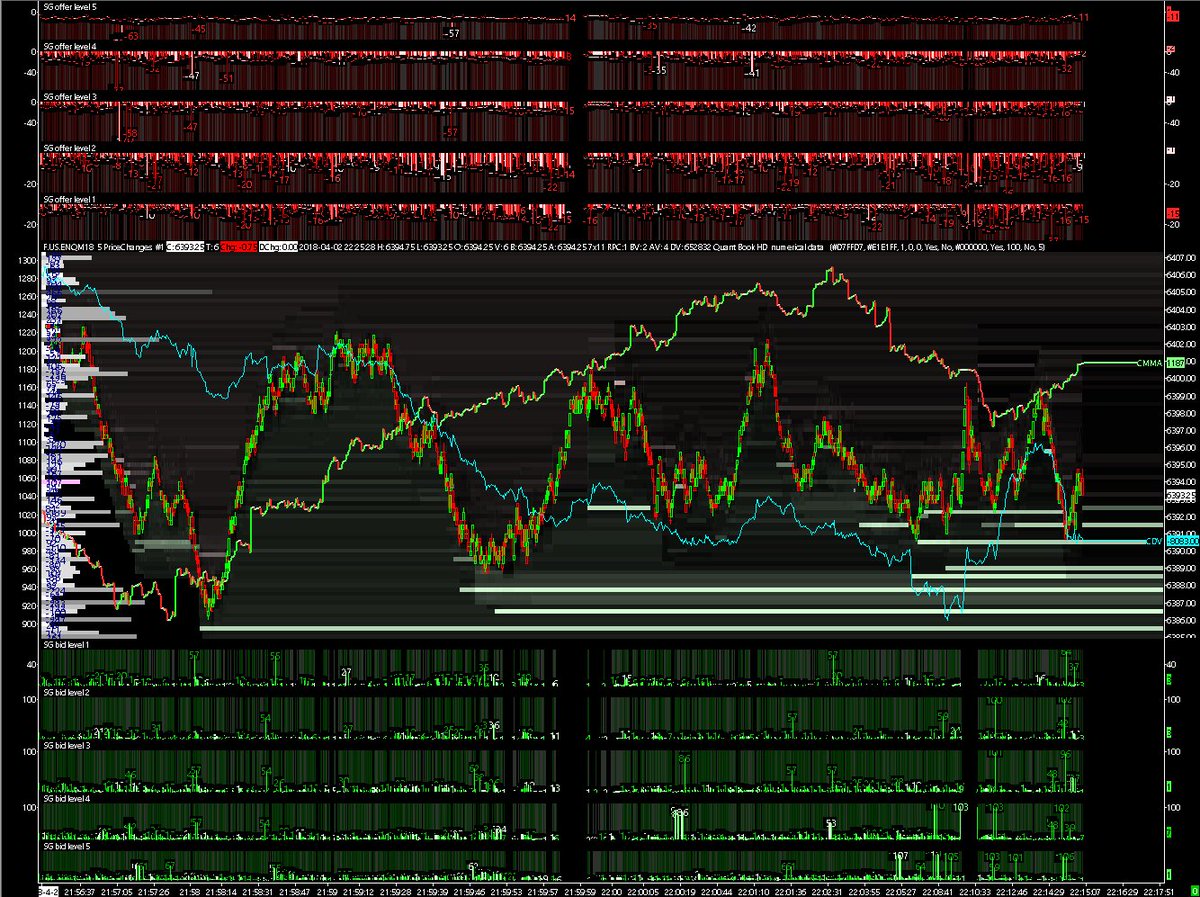
Task: Click the 6396.00 price axis label
Action: (1181, 448)
